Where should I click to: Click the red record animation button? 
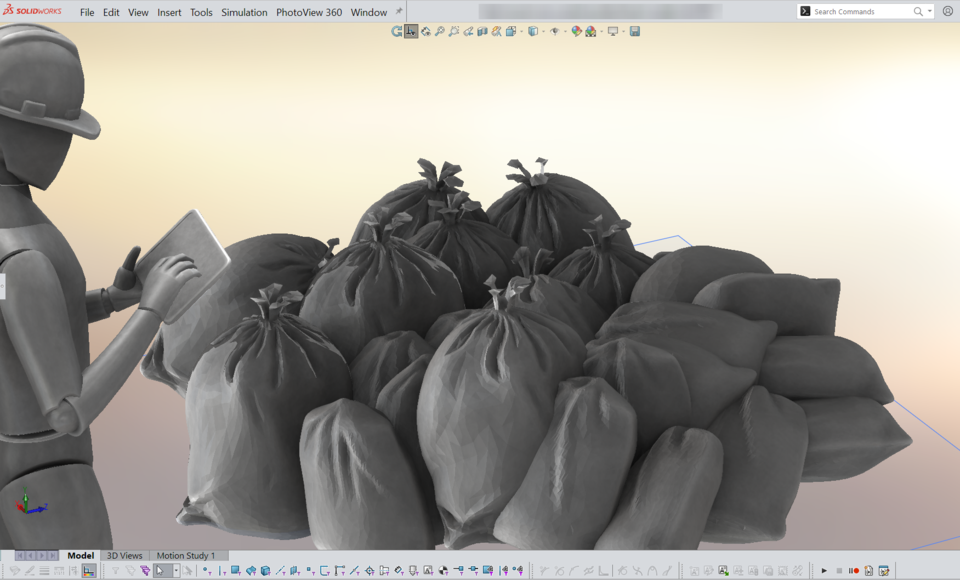click(857, 570)
